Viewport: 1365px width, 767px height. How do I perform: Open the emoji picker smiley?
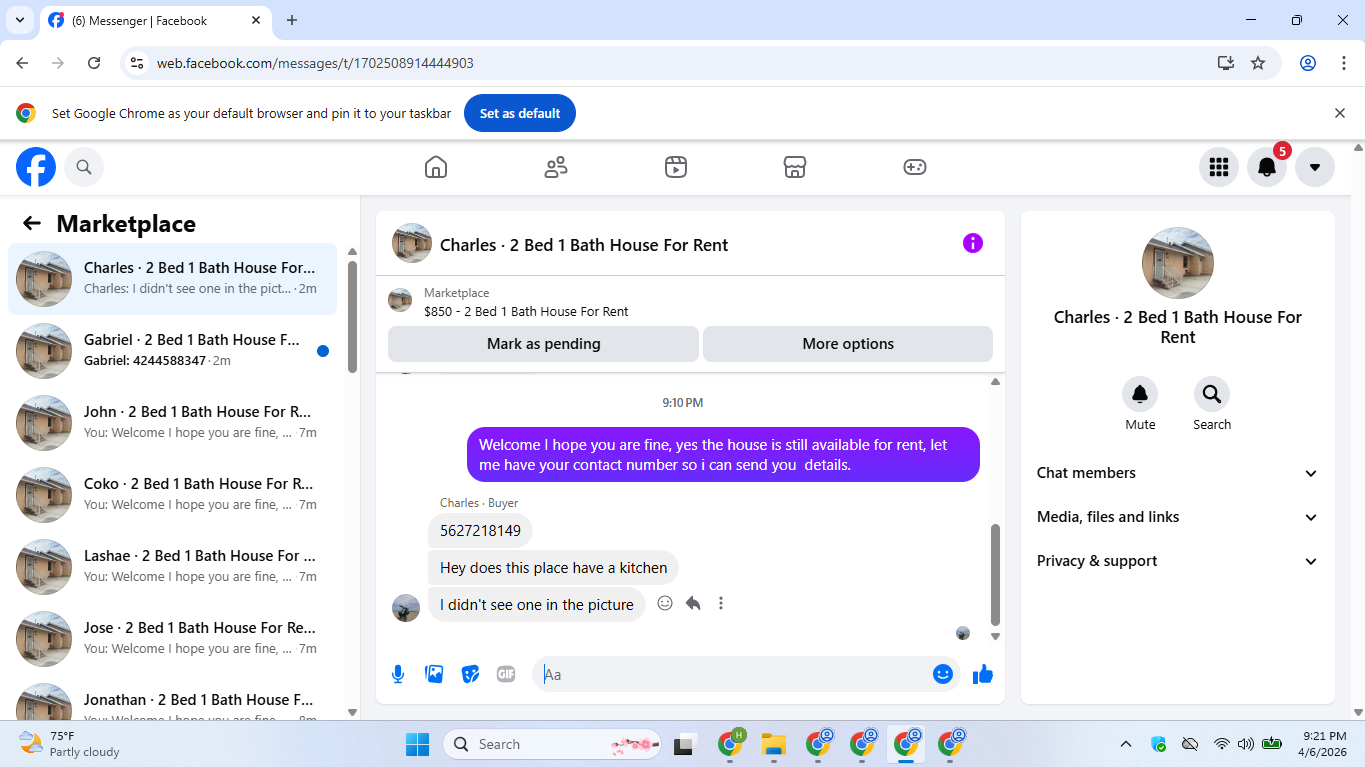coord(942,674)
